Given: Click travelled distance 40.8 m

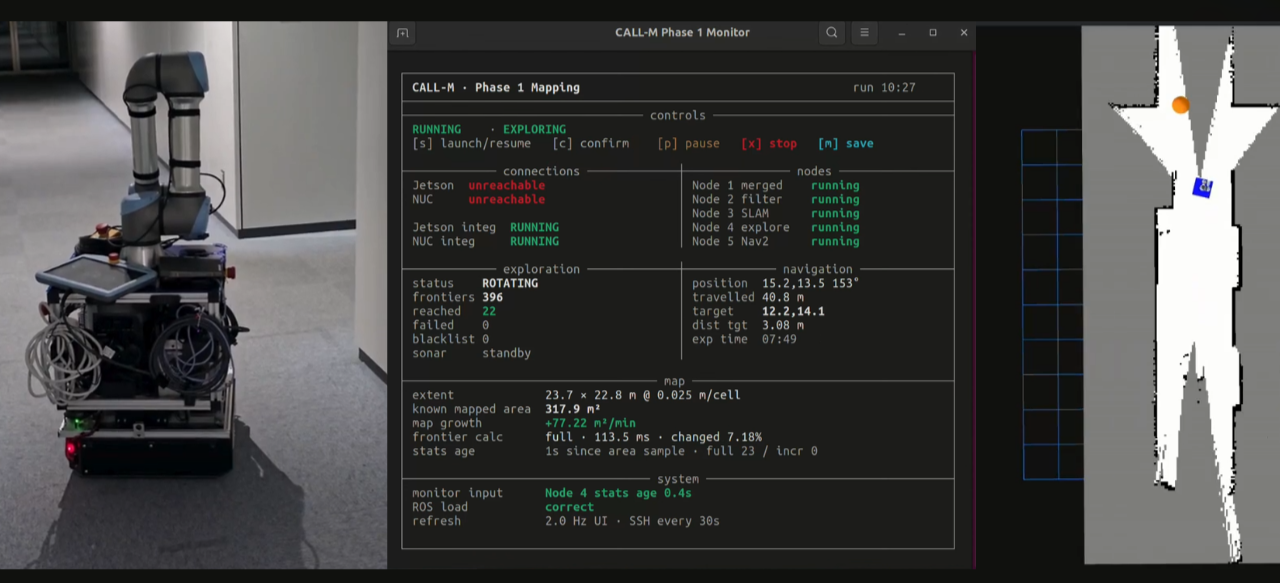Looking at the screenshot, I should click(x=783, y=298).
